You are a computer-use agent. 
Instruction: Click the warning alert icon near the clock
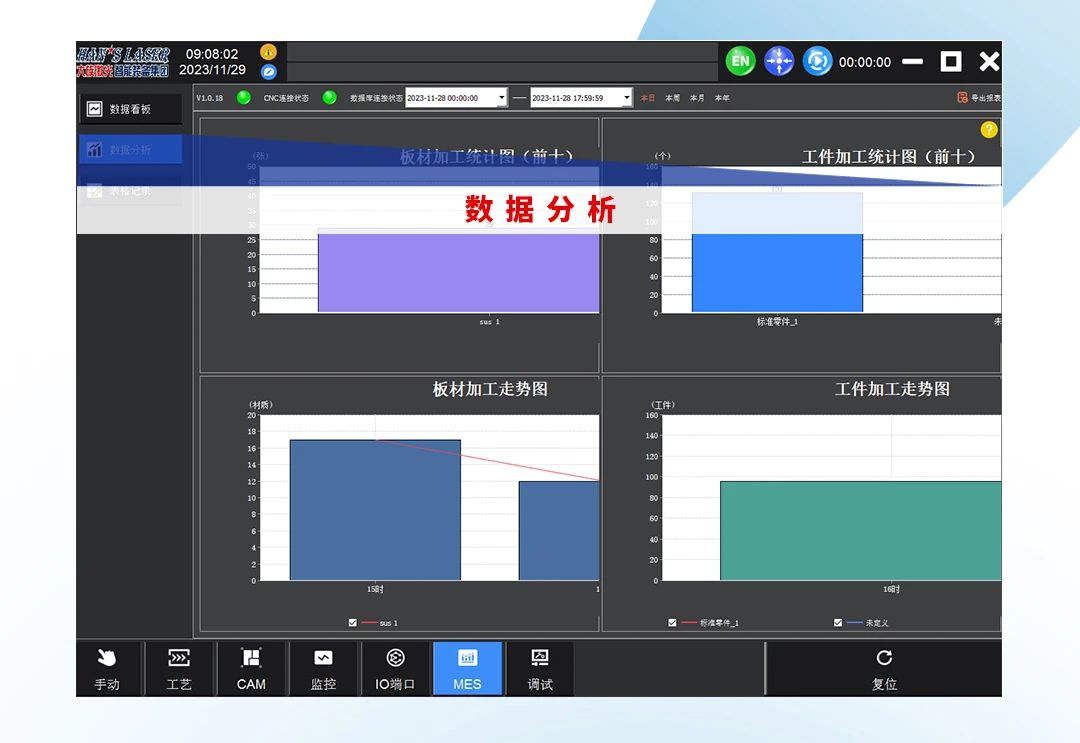point(268,50)
